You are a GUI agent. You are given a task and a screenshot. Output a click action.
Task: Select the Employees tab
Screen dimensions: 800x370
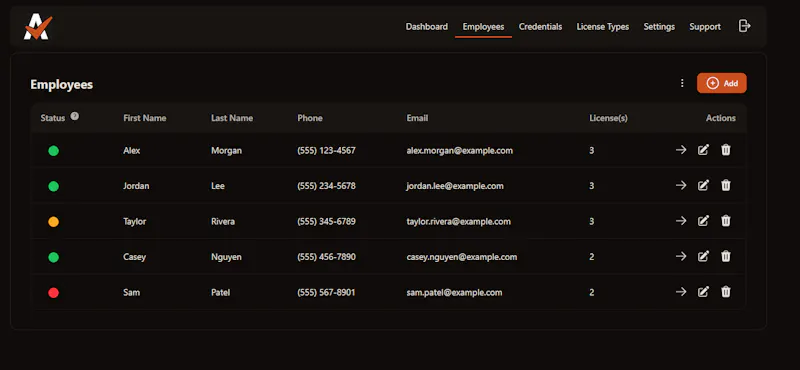click(483, 27)
